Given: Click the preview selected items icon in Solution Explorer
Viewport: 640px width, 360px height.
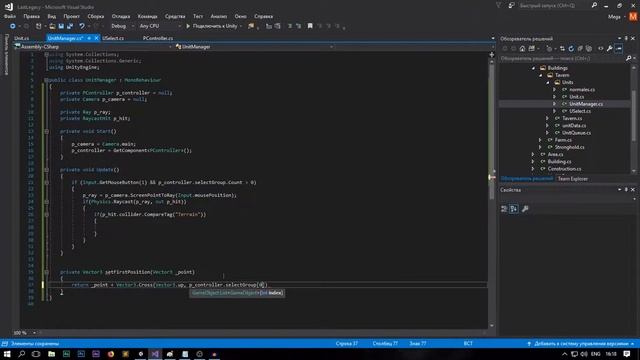Looking at the screenshot, I should [x=619, y=49].
